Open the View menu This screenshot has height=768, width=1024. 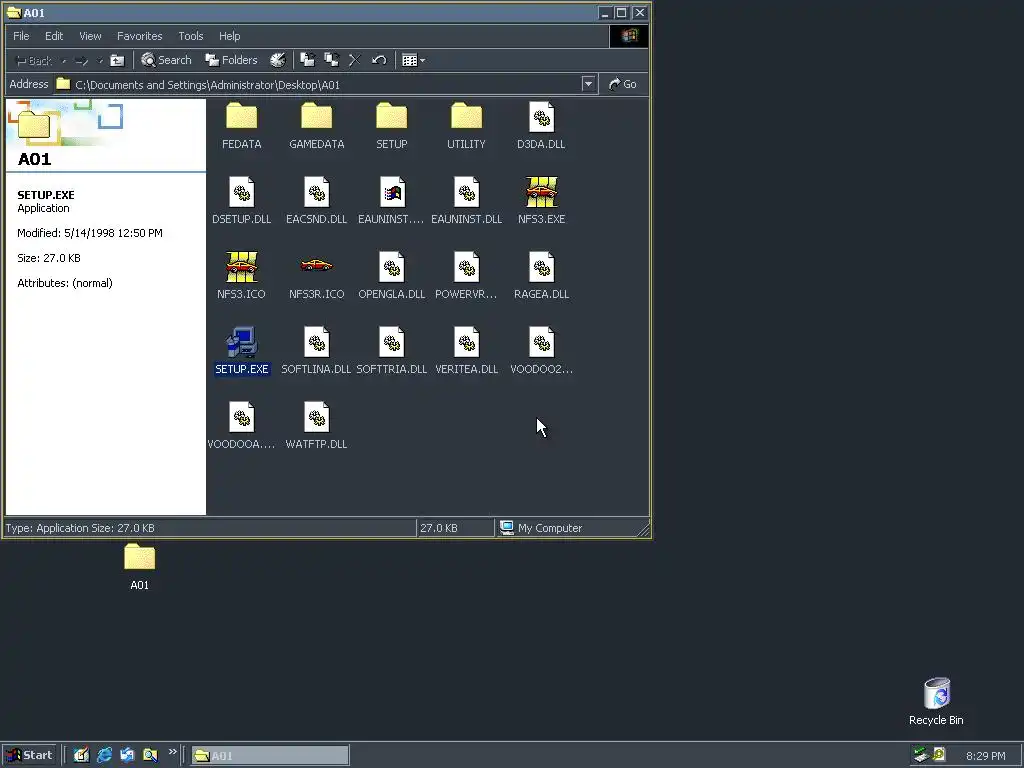pos(90,36)
